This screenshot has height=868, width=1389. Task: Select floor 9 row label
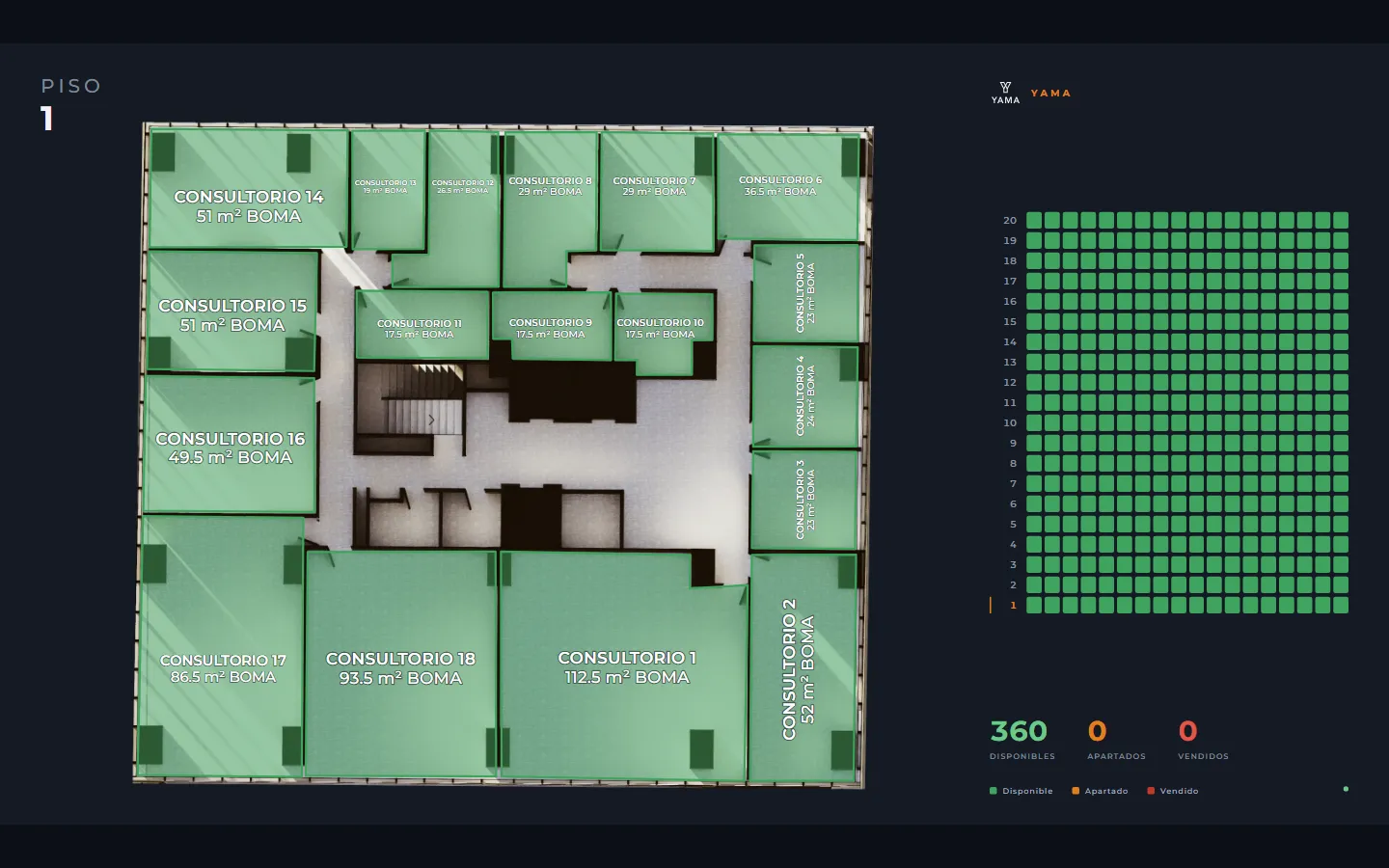(x=1013, y=444)
